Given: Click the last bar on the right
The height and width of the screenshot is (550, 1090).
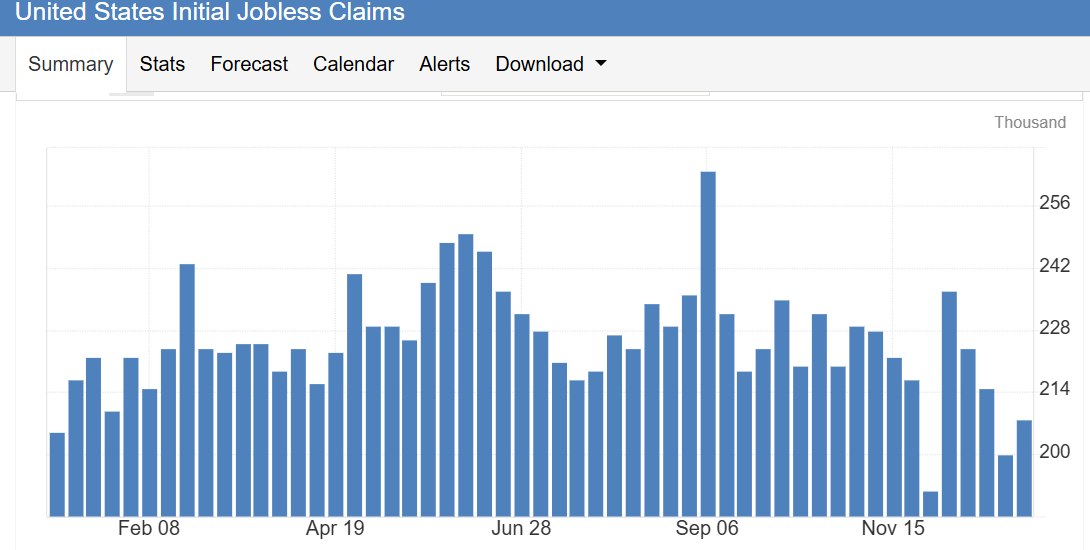Looking at the screenshot, I should 1024,469.
